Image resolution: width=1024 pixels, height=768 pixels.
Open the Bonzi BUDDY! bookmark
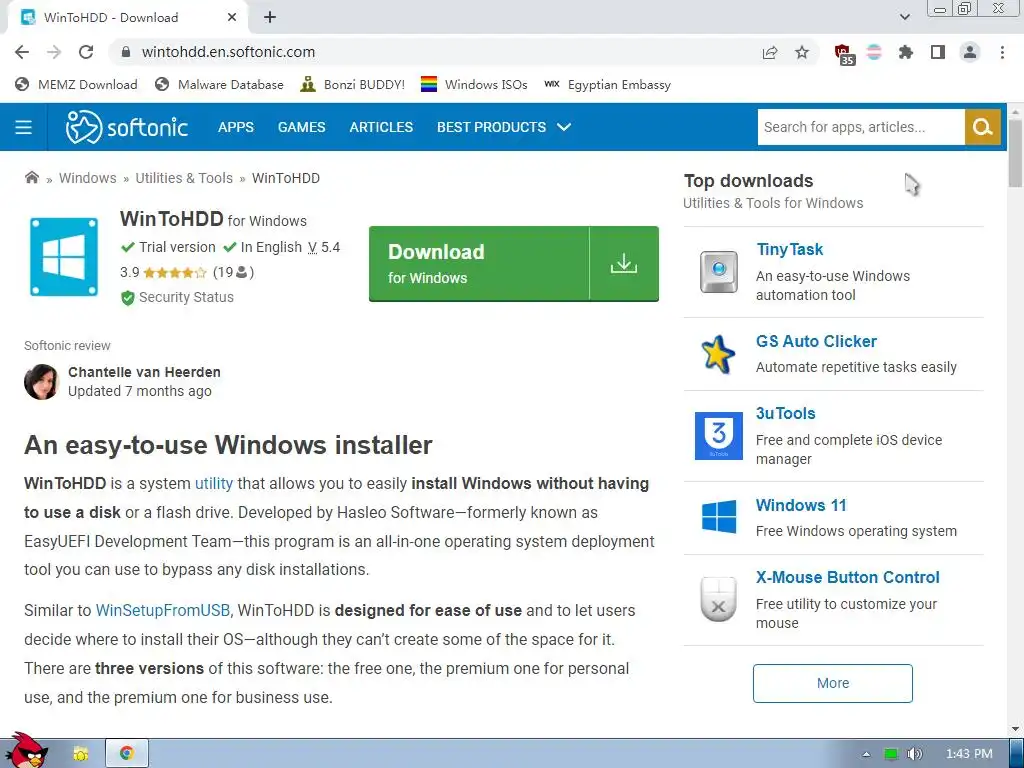point(352,84)
